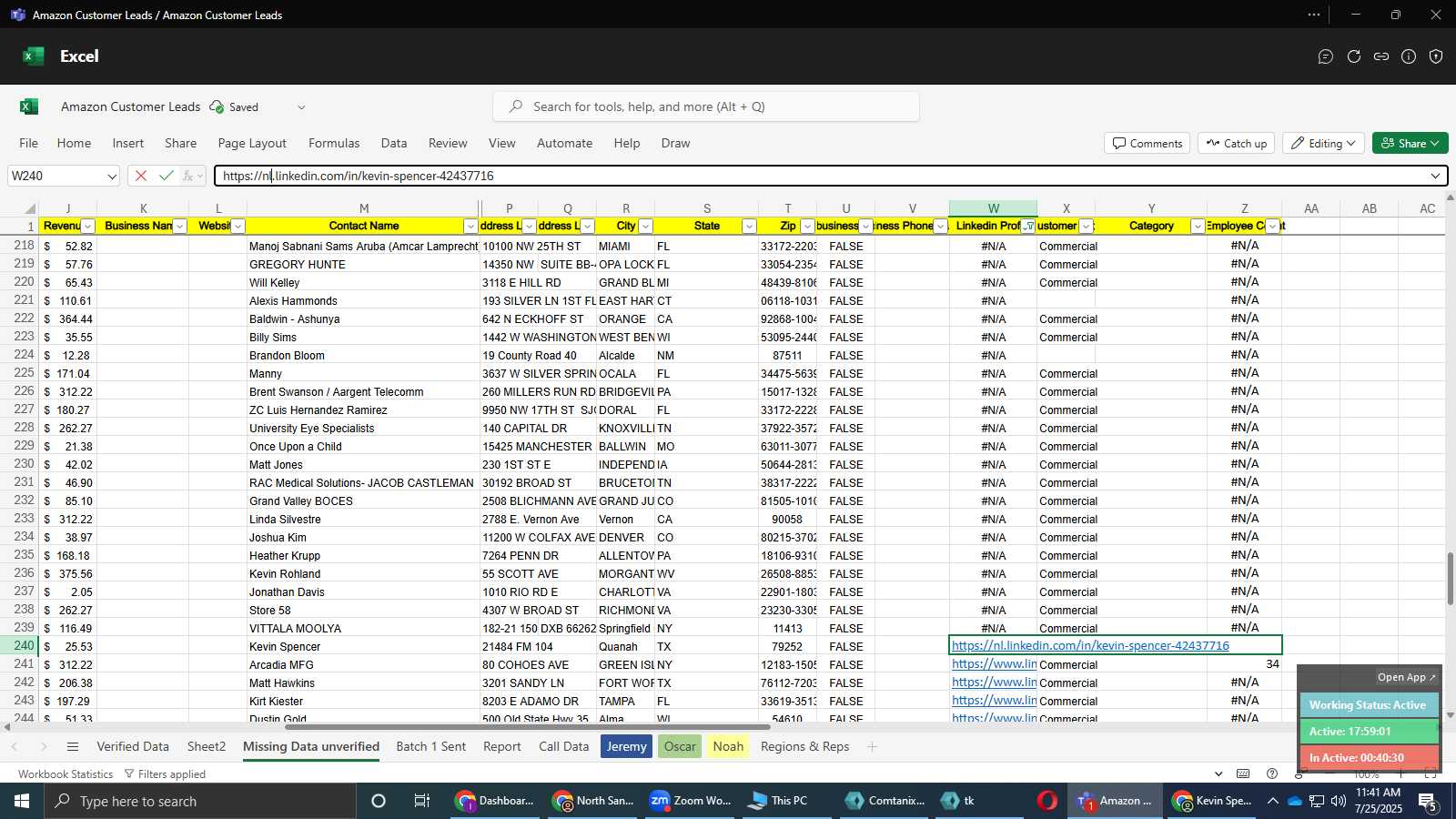Screen dimensions: 1456x819
Task: Open the Editing mode dropdown
Action: (1324, 143)
